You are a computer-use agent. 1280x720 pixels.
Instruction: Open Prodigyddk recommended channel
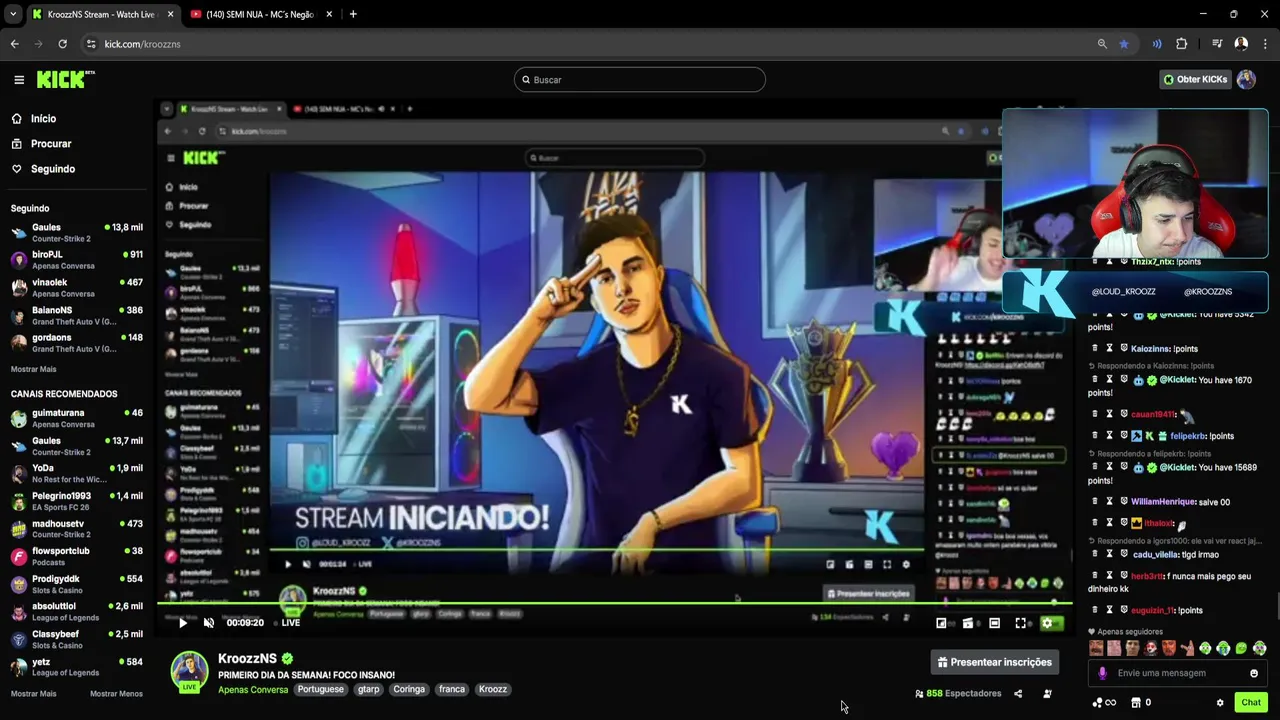point(76,584)
